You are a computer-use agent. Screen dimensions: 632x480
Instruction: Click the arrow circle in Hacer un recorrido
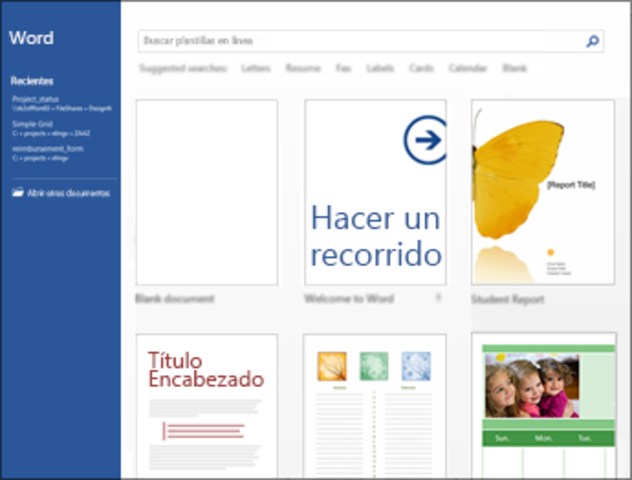coord(425,140)
